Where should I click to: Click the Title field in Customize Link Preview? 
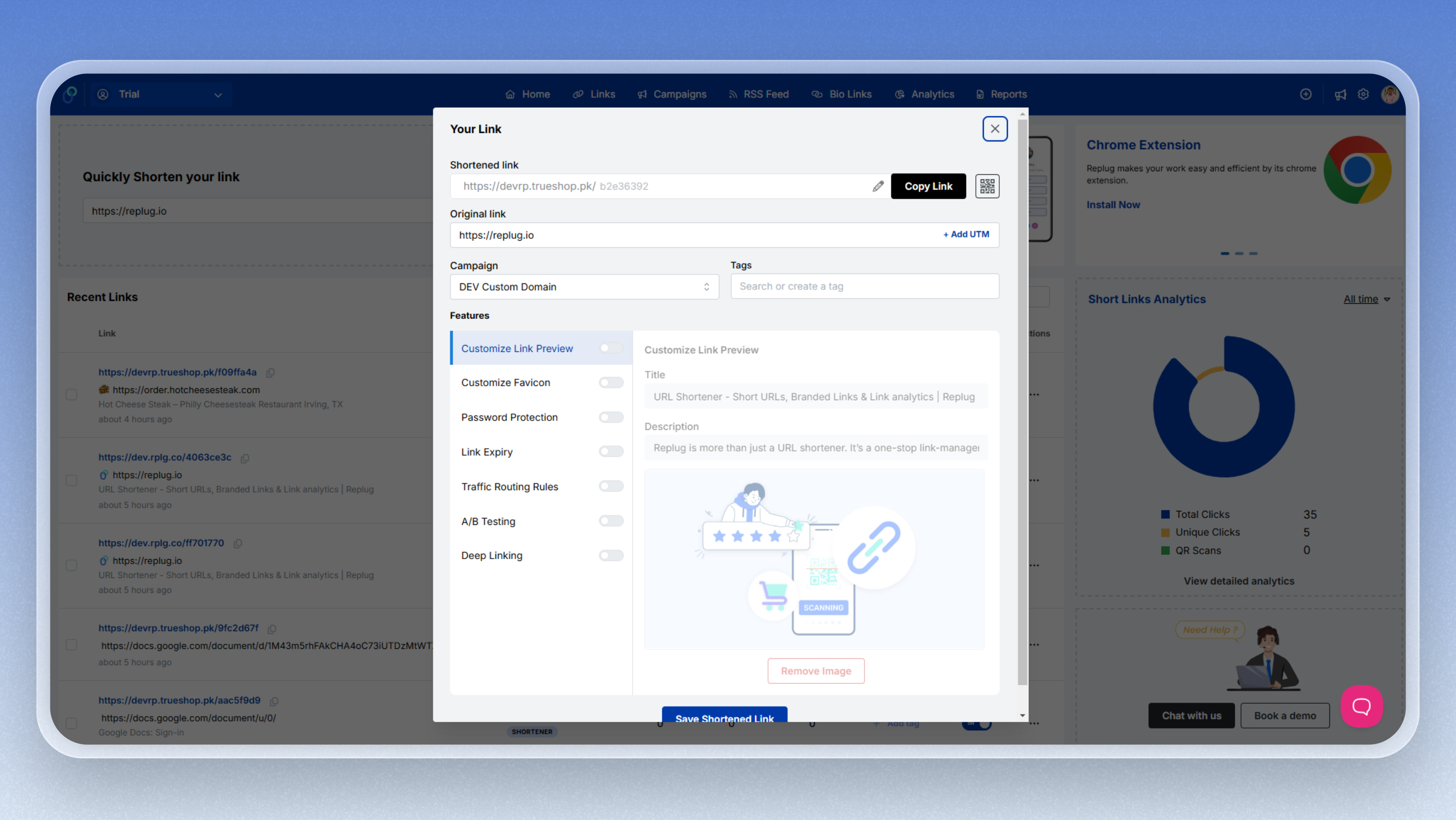coord(815,397)
